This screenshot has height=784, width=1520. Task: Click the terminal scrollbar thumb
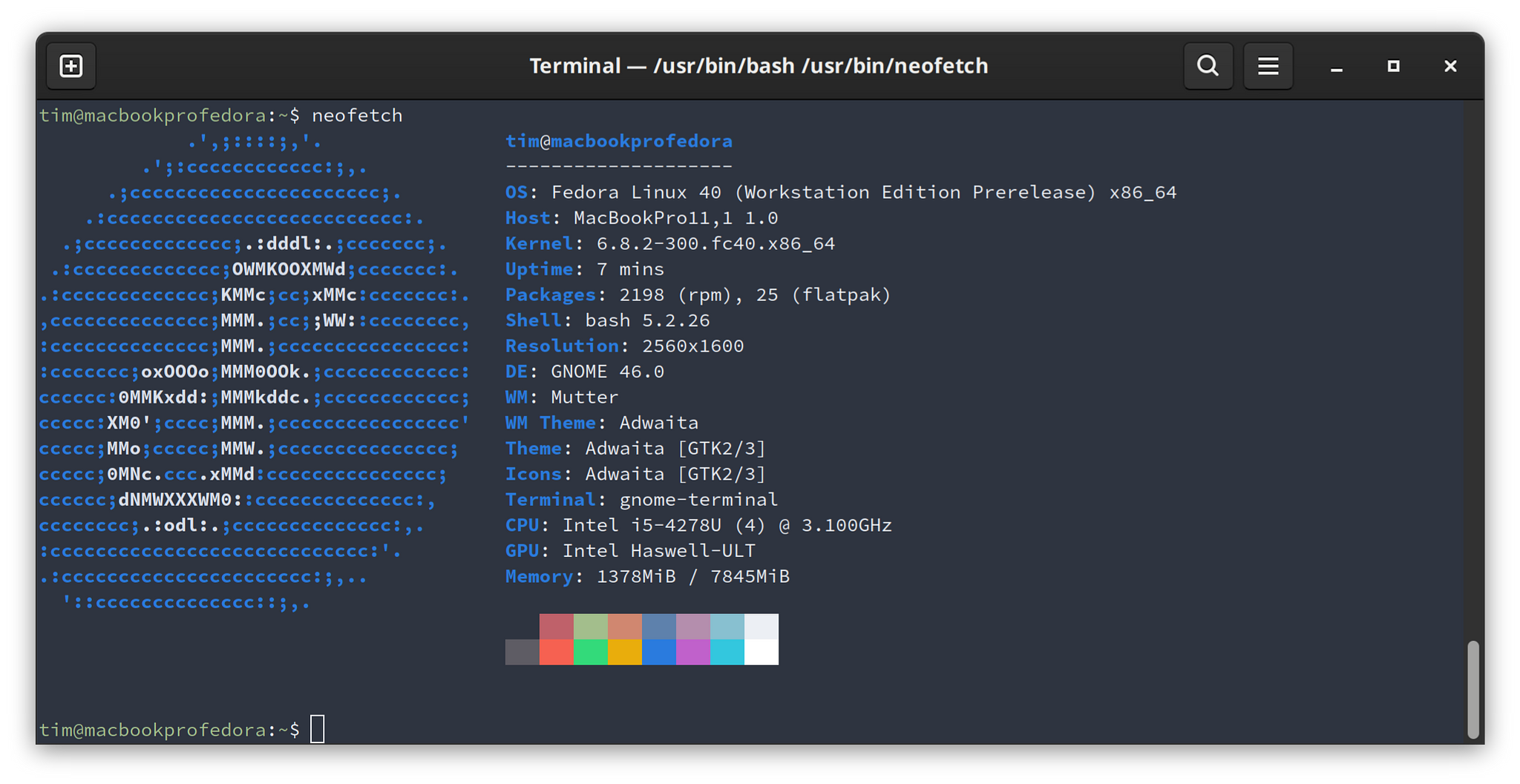[x=1472, y=690]
